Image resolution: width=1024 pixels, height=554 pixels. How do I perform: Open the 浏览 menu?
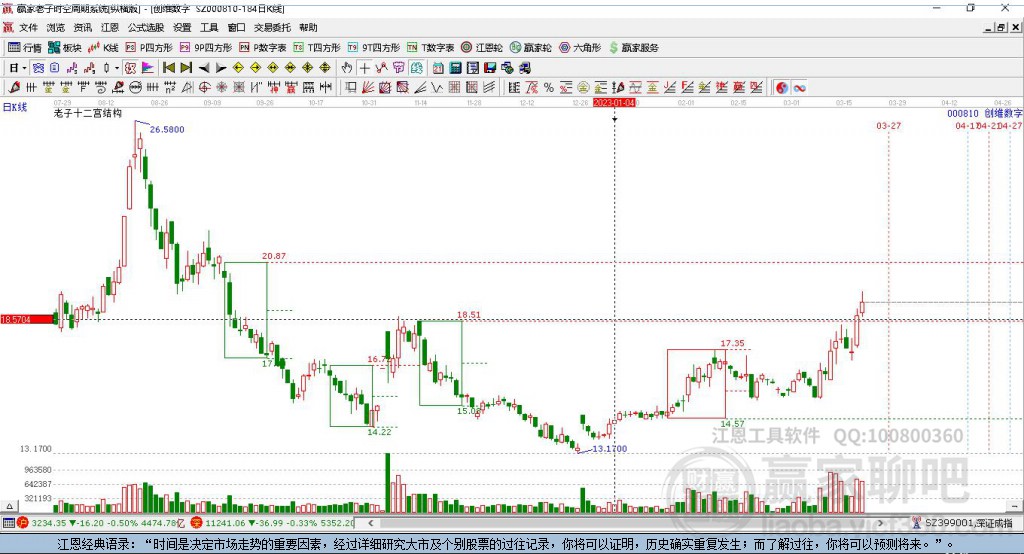click(56, 27)
